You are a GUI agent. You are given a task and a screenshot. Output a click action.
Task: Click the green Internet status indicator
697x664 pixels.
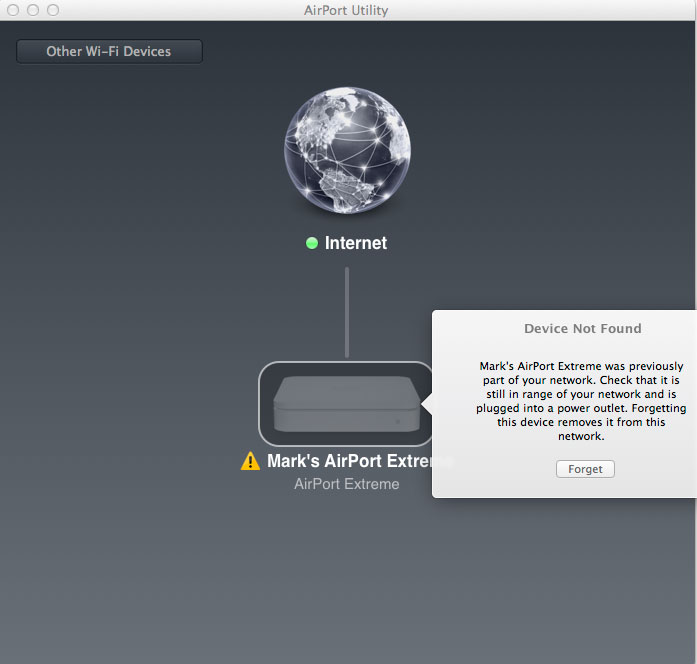[312, 243]
